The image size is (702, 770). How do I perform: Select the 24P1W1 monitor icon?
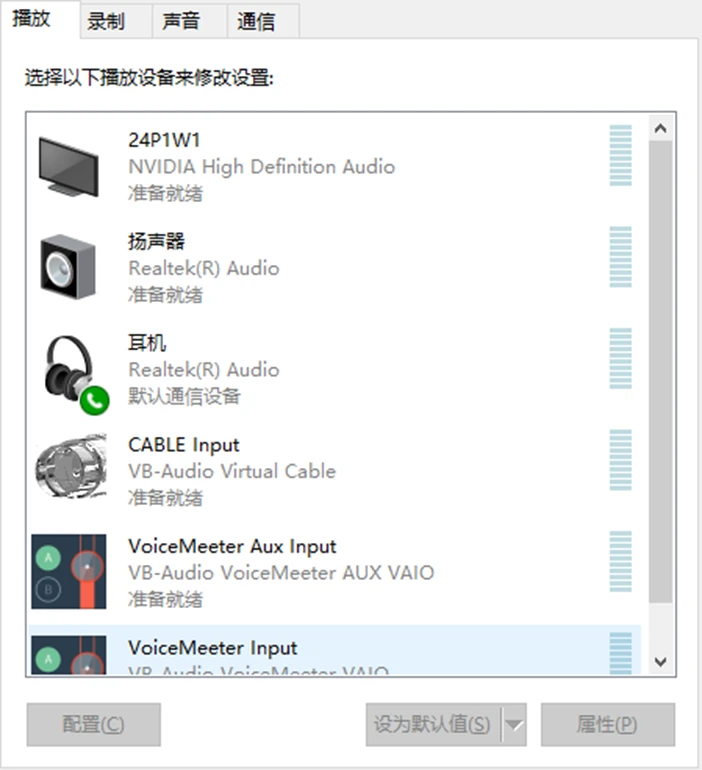pyautogui.click(x=69, y=167)
